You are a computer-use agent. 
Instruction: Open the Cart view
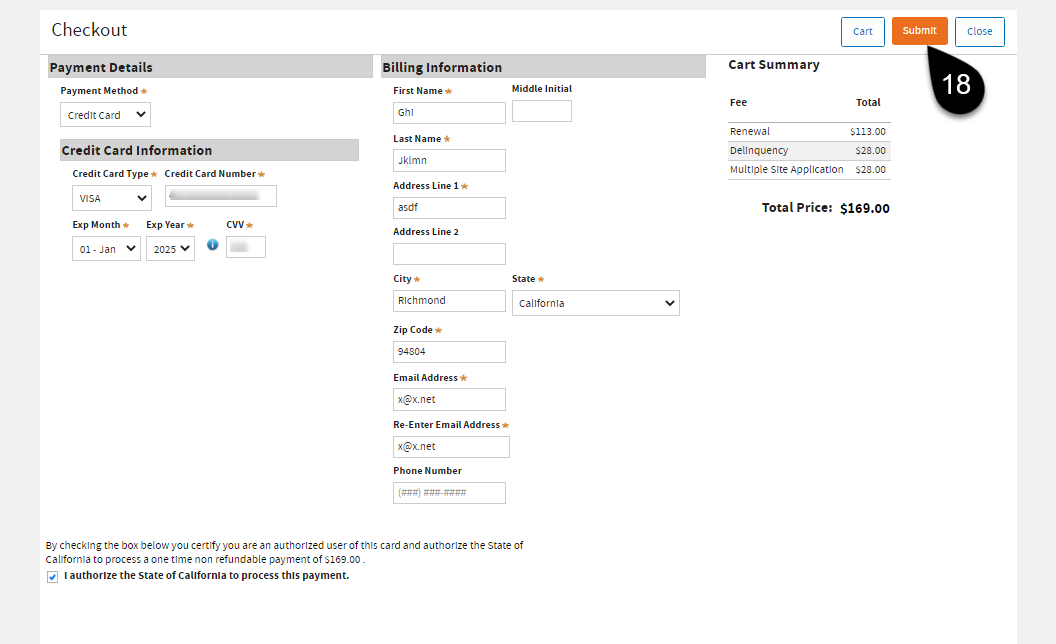click(x=862, y=31)
